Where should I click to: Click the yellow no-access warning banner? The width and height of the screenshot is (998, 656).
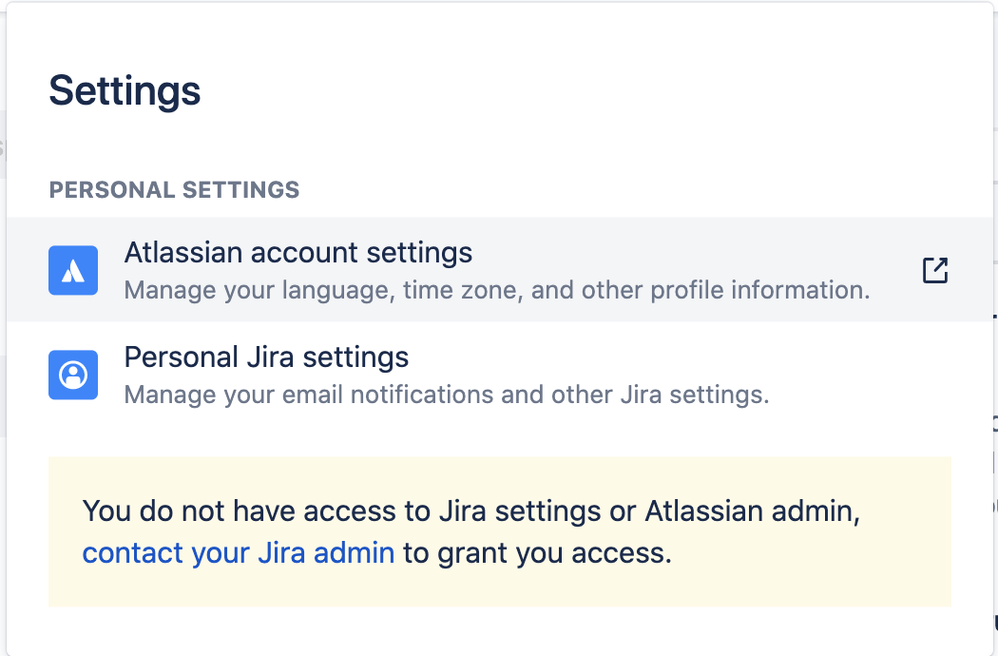tap(500, 531)
